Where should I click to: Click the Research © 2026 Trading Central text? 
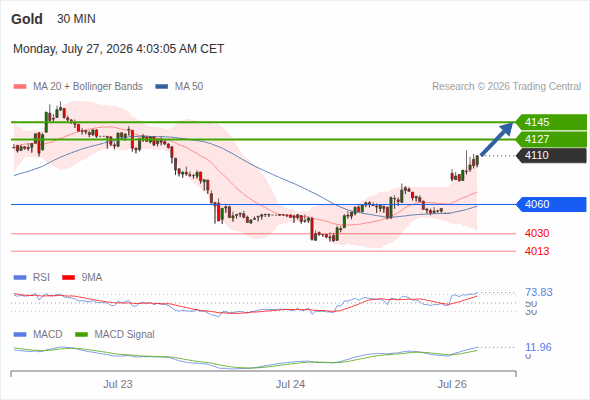point(506,87)
